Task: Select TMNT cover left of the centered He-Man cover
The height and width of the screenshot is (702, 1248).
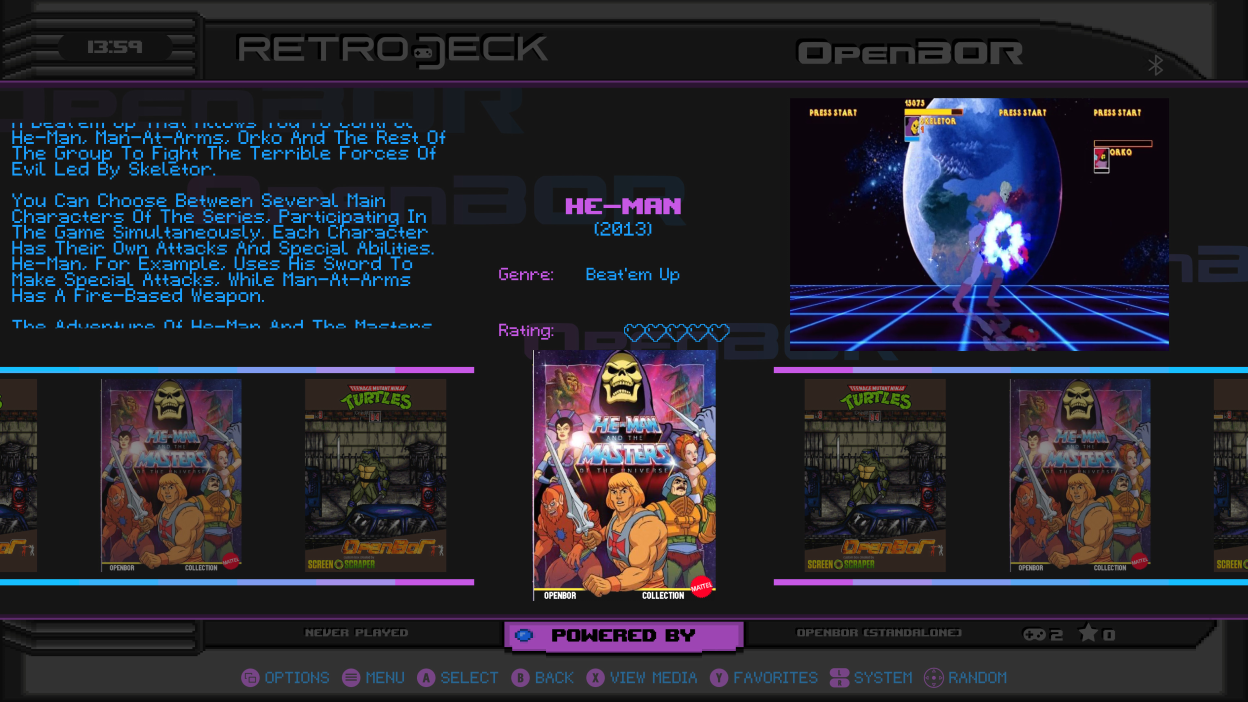Action: 375,475
